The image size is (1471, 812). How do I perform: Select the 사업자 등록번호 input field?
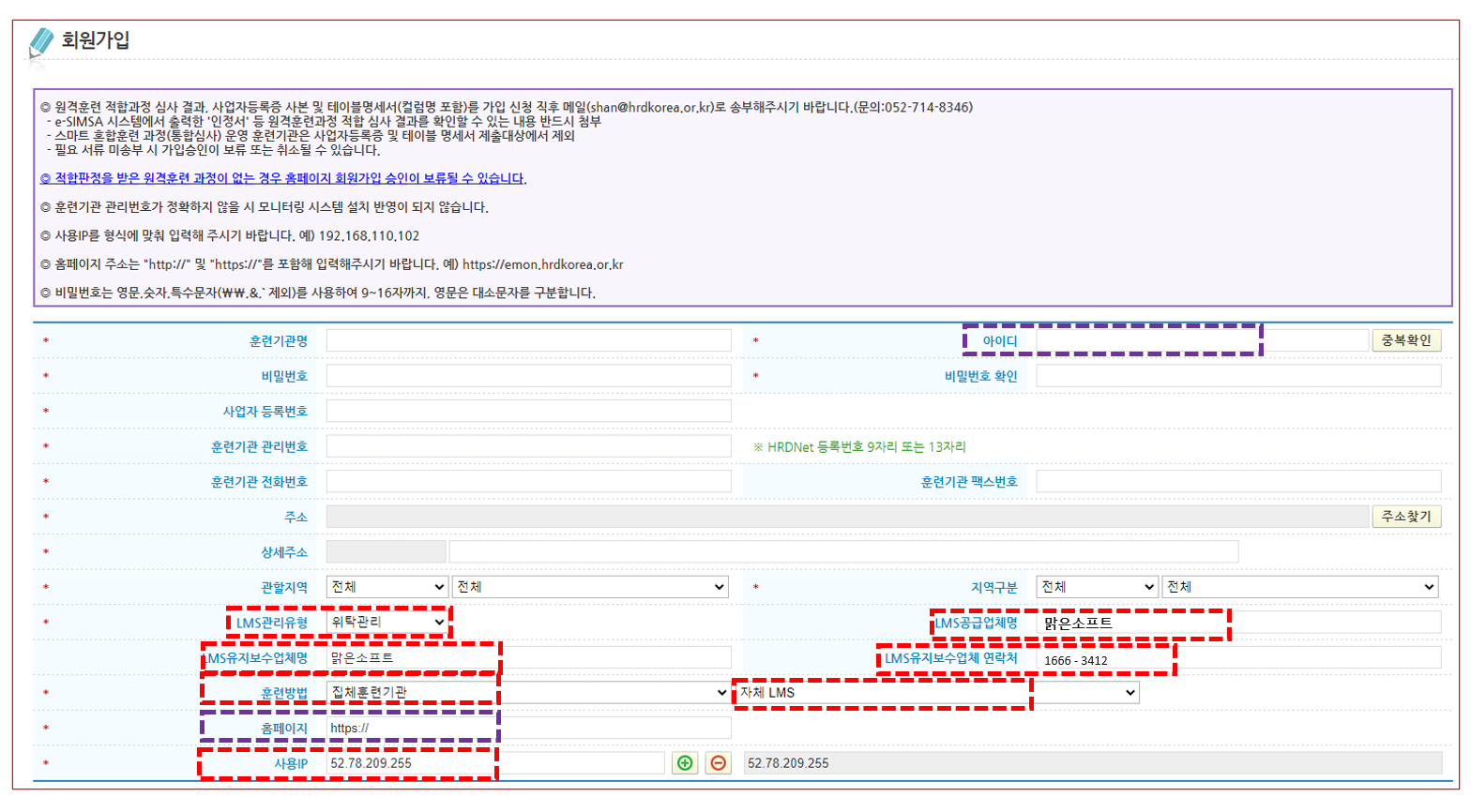click(528, 411)
